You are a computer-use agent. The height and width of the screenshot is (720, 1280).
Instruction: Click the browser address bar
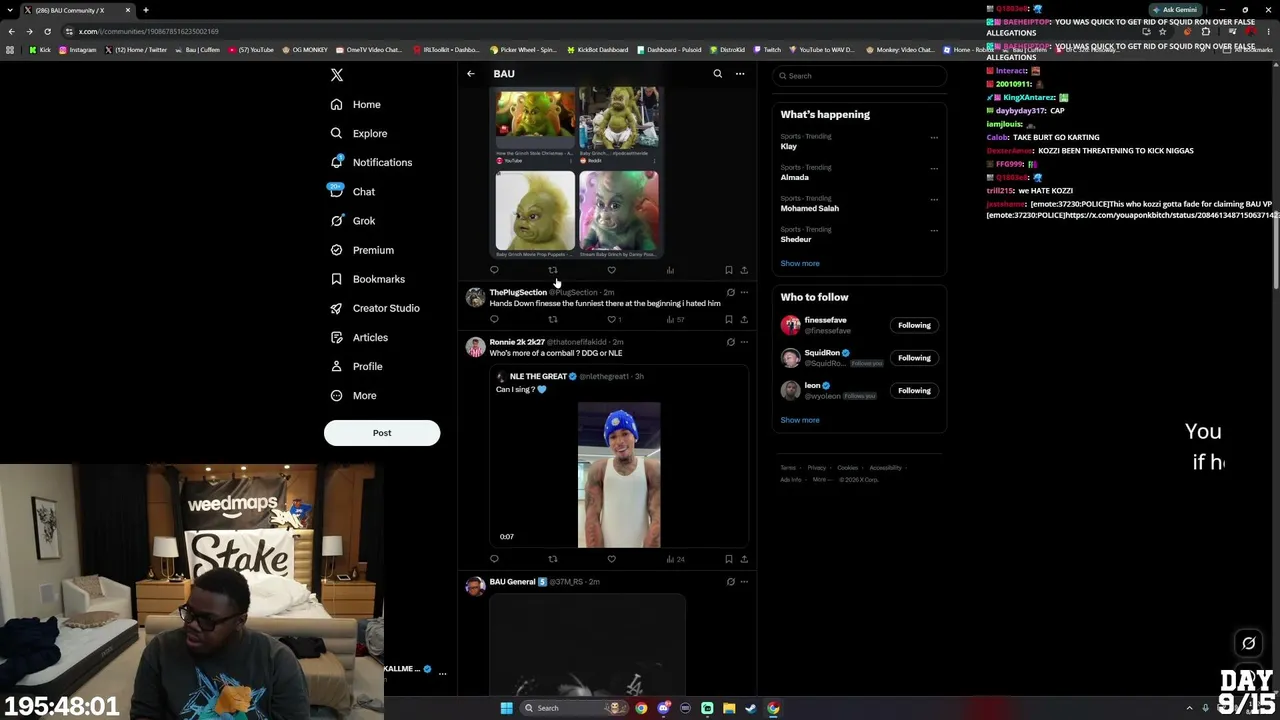tap(600, 31)
